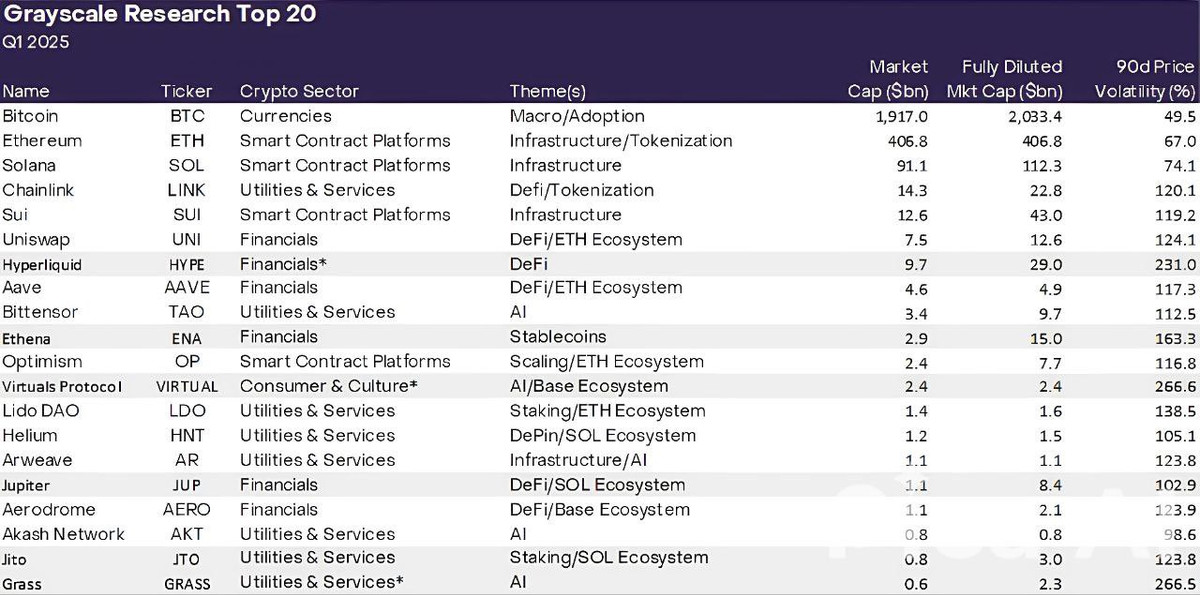Click the Akash Network name cell

click(x=63, y=534)
